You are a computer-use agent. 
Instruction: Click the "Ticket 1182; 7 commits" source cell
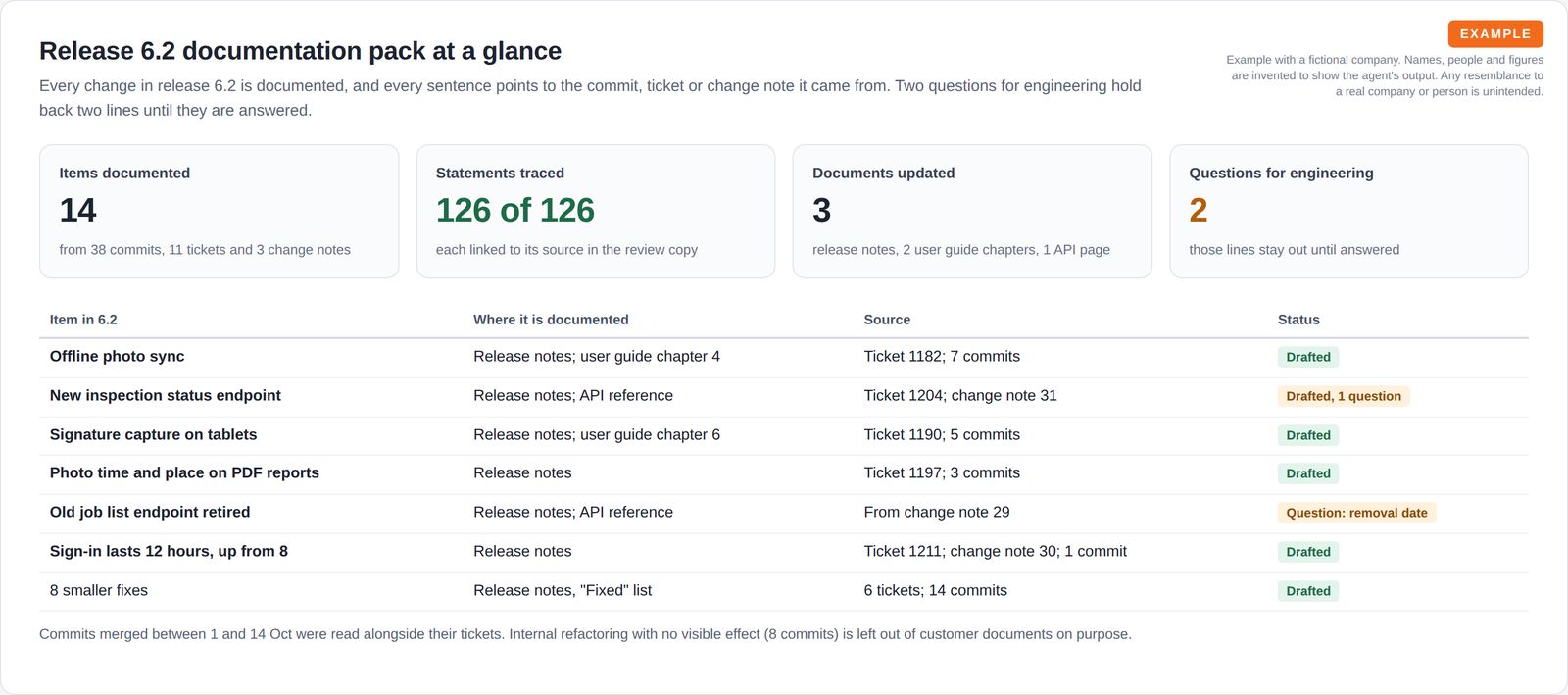942,357
